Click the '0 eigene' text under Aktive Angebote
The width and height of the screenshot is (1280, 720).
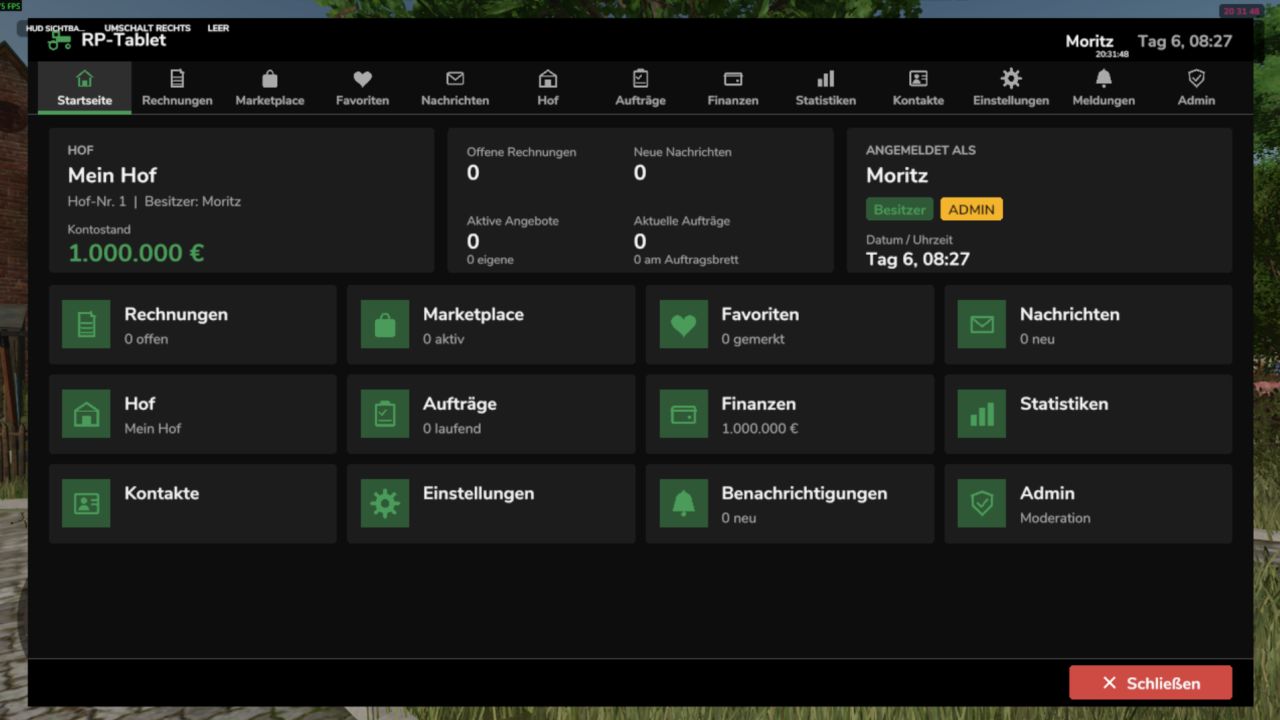click(x=490, y=260)
